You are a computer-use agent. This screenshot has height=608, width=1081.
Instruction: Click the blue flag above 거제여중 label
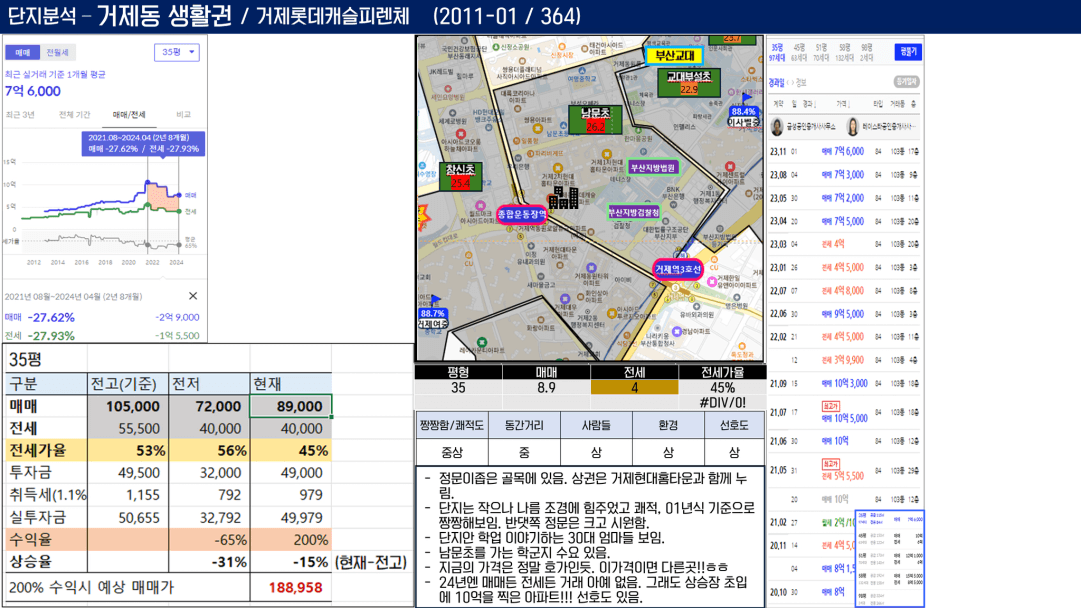(434, 301)
